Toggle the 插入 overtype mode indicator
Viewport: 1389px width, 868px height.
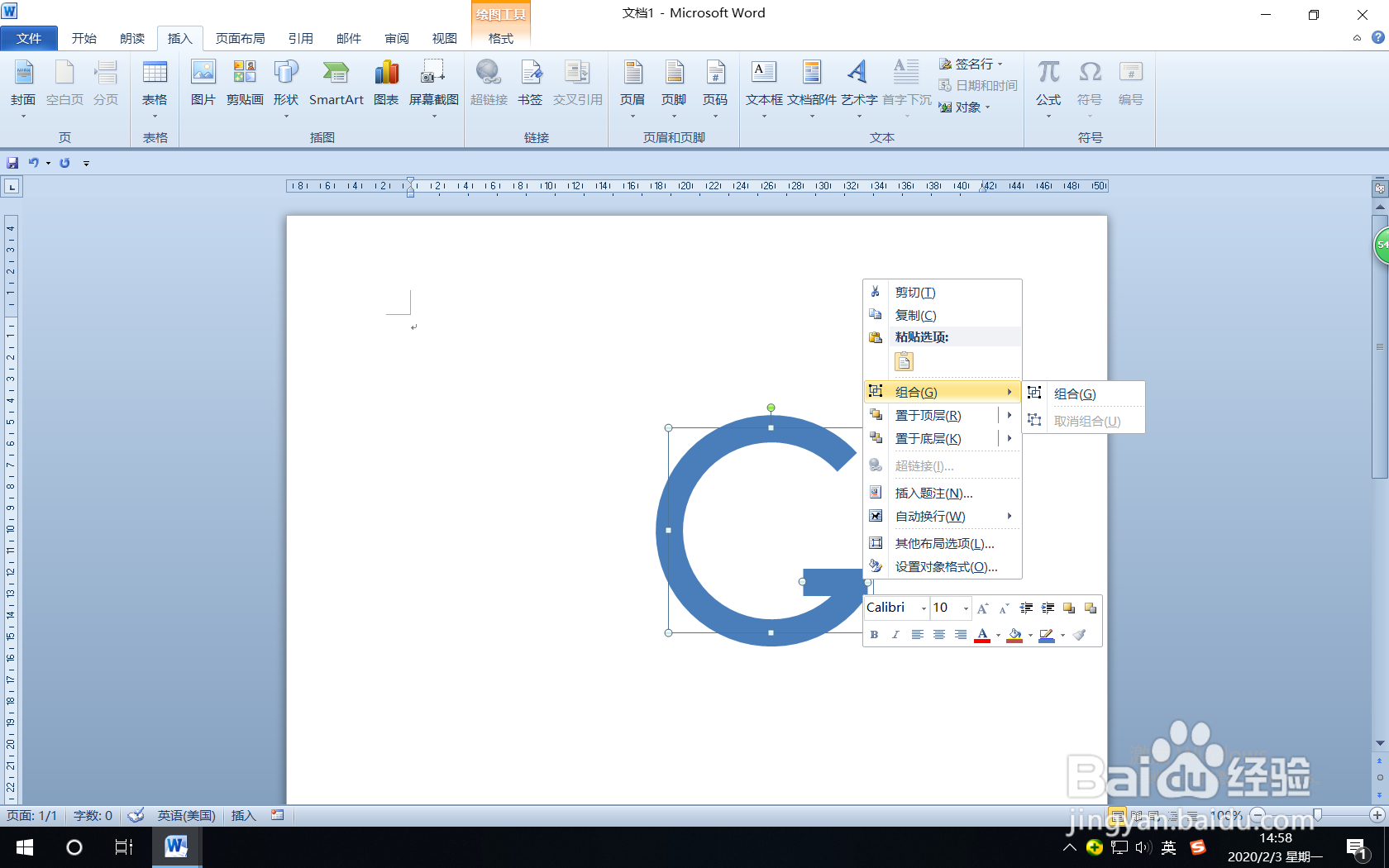coord(243,816)
